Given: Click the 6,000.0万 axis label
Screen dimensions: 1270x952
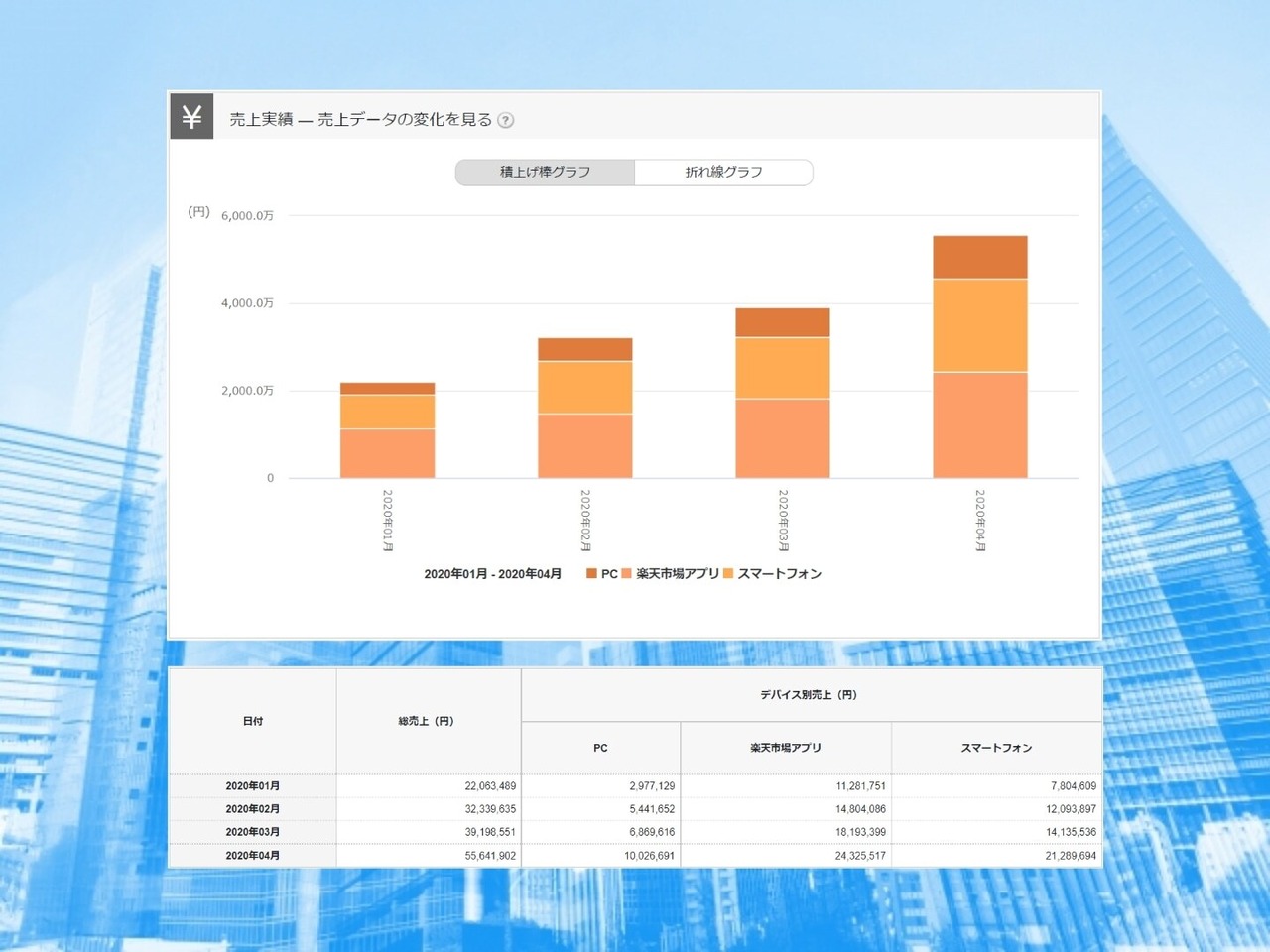Looking at the screenshot, I should coord(247,215).
